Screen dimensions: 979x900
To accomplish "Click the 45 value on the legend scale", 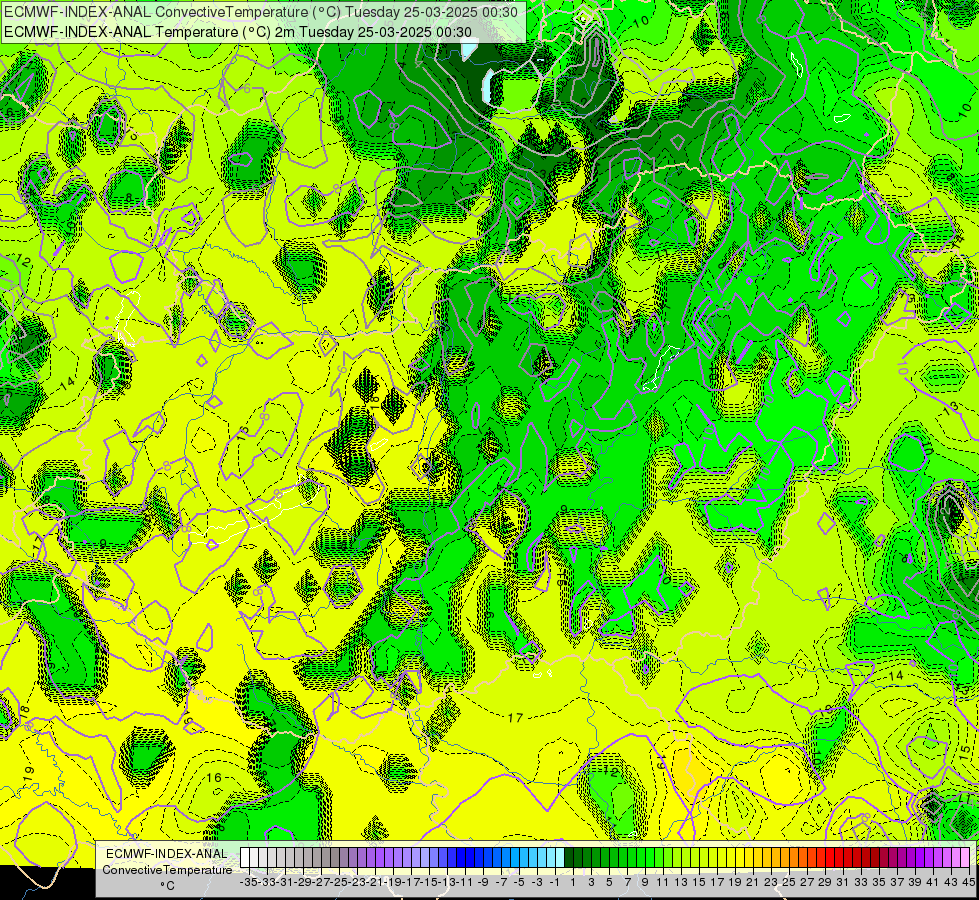I will click(x=968, y=882).
